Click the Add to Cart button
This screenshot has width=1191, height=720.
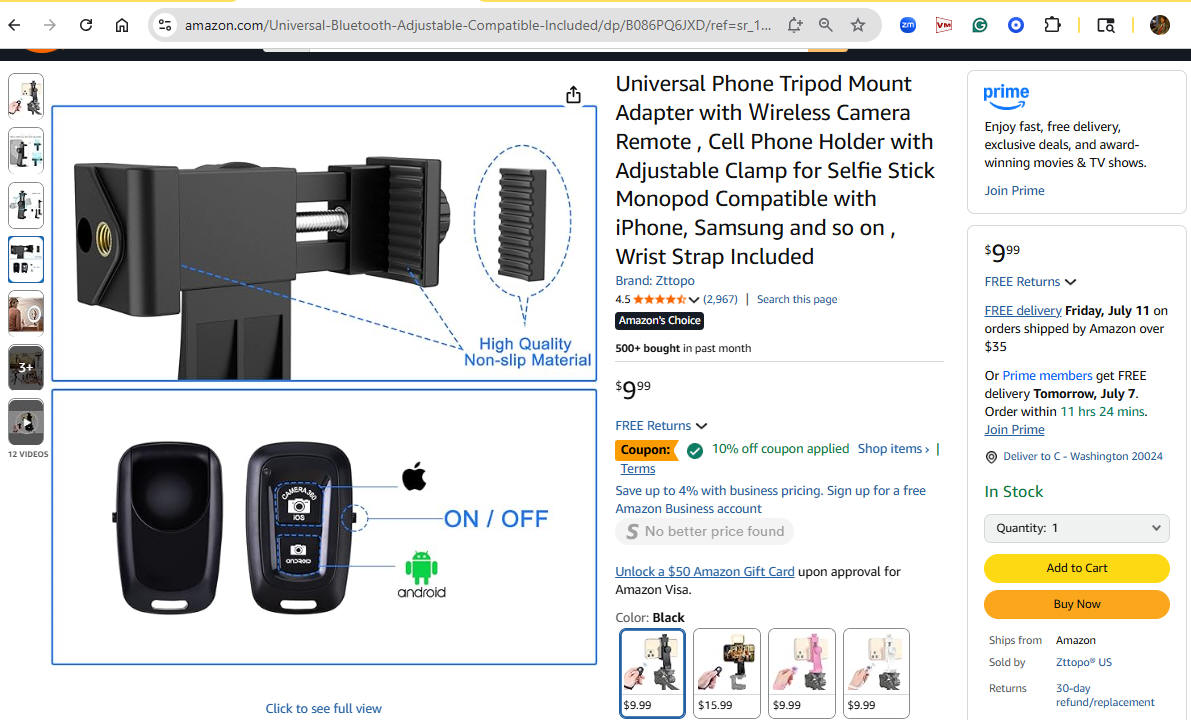1076,568
